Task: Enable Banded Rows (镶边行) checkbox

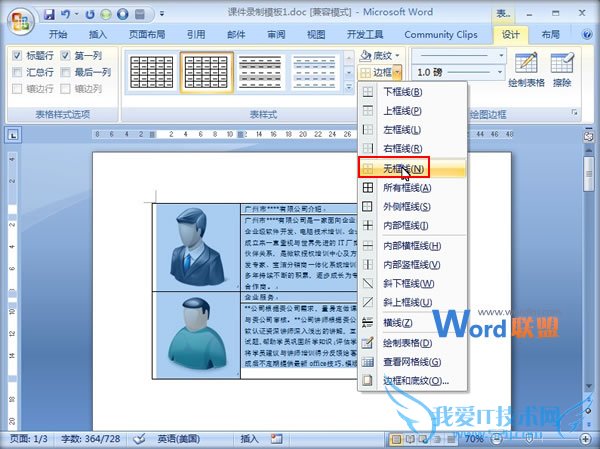Action: (17, 89)
